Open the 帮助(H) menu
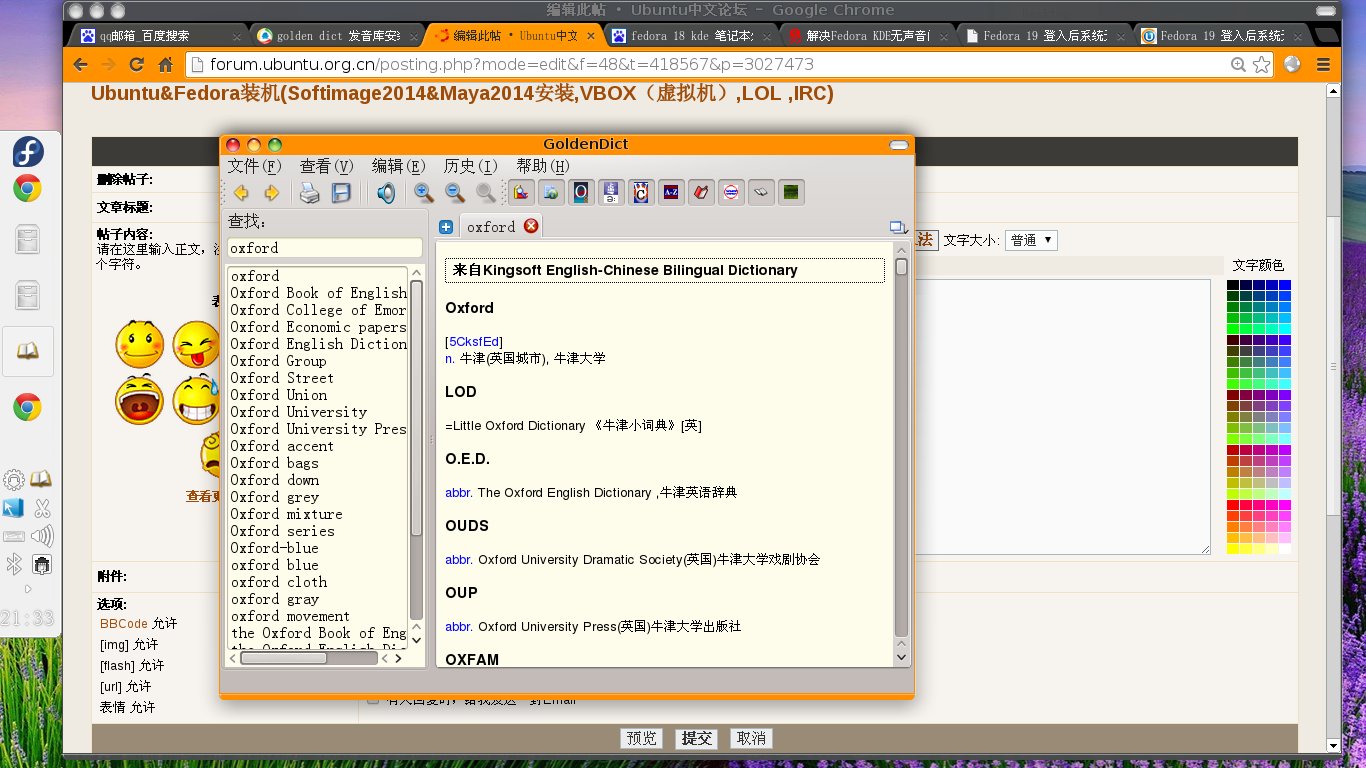Image resolution: width=1366 pixels, height=768 pixels. click(543, 166)
